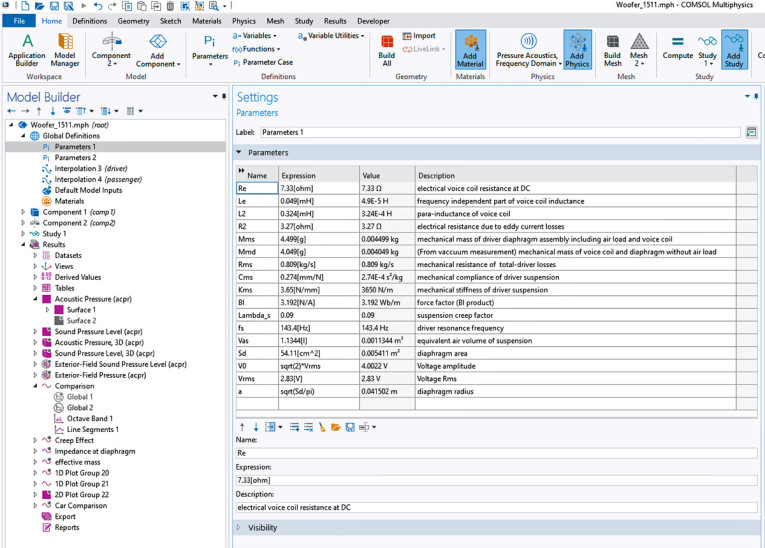The width and height of the screenshot is (765, 548).
Task: Click Model Builder move-down arrow icon
Action: pos(53,111)
